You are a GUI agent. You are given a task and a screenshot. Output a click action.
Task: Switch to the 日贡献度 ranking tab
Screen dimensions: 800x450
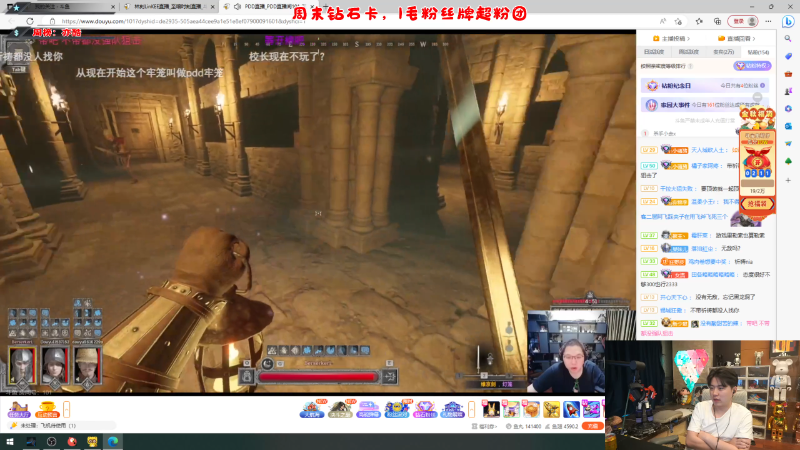[x=654, y=52]
